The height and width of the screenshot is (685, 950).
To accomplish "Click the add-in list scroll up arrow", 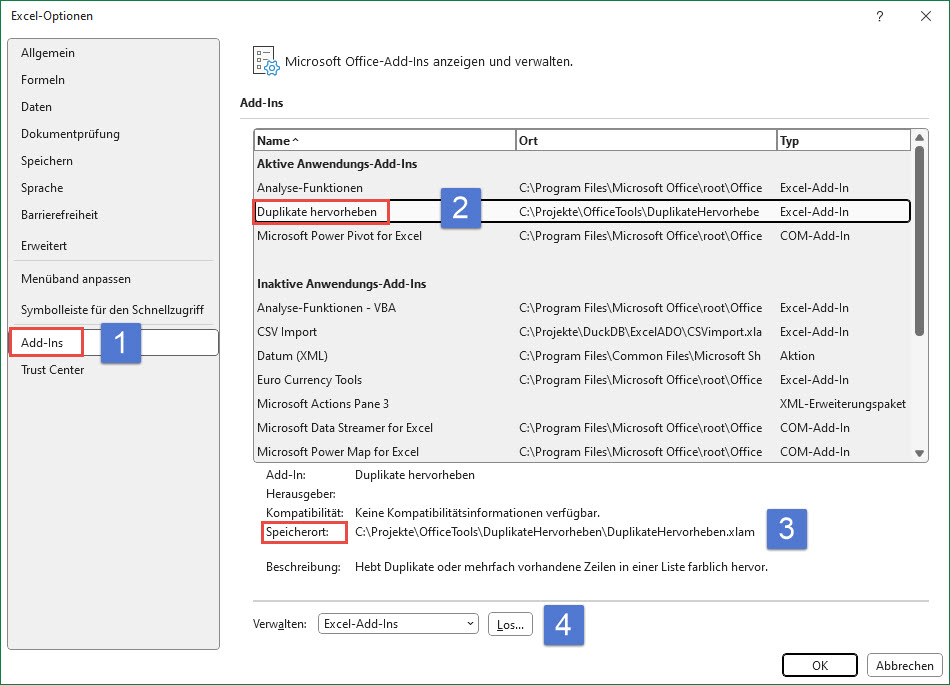I will click(919, 137).
